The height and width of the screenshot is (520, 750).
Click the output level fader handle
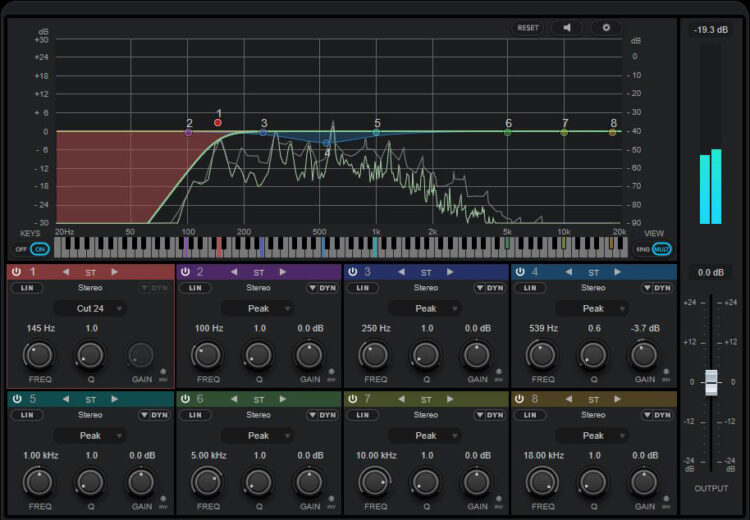coord(711,382)
